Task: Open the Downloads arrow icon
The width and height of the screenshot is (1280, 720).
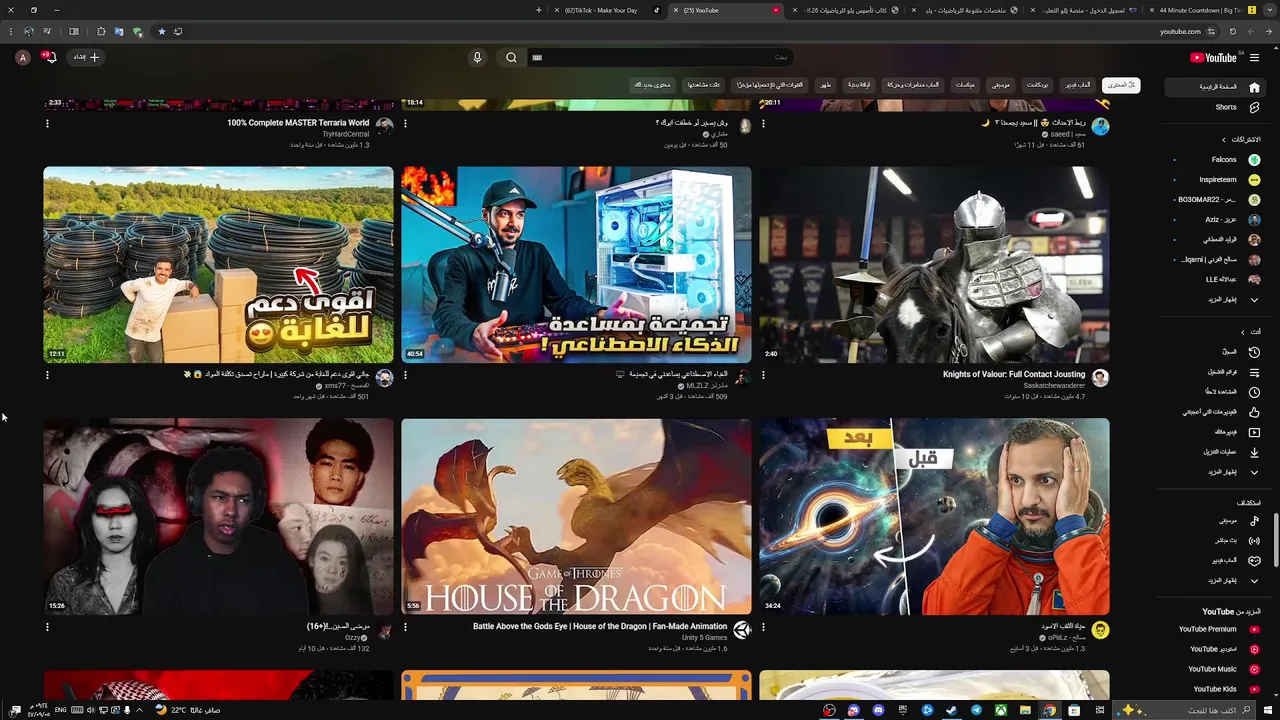Action: [1254, 452]
